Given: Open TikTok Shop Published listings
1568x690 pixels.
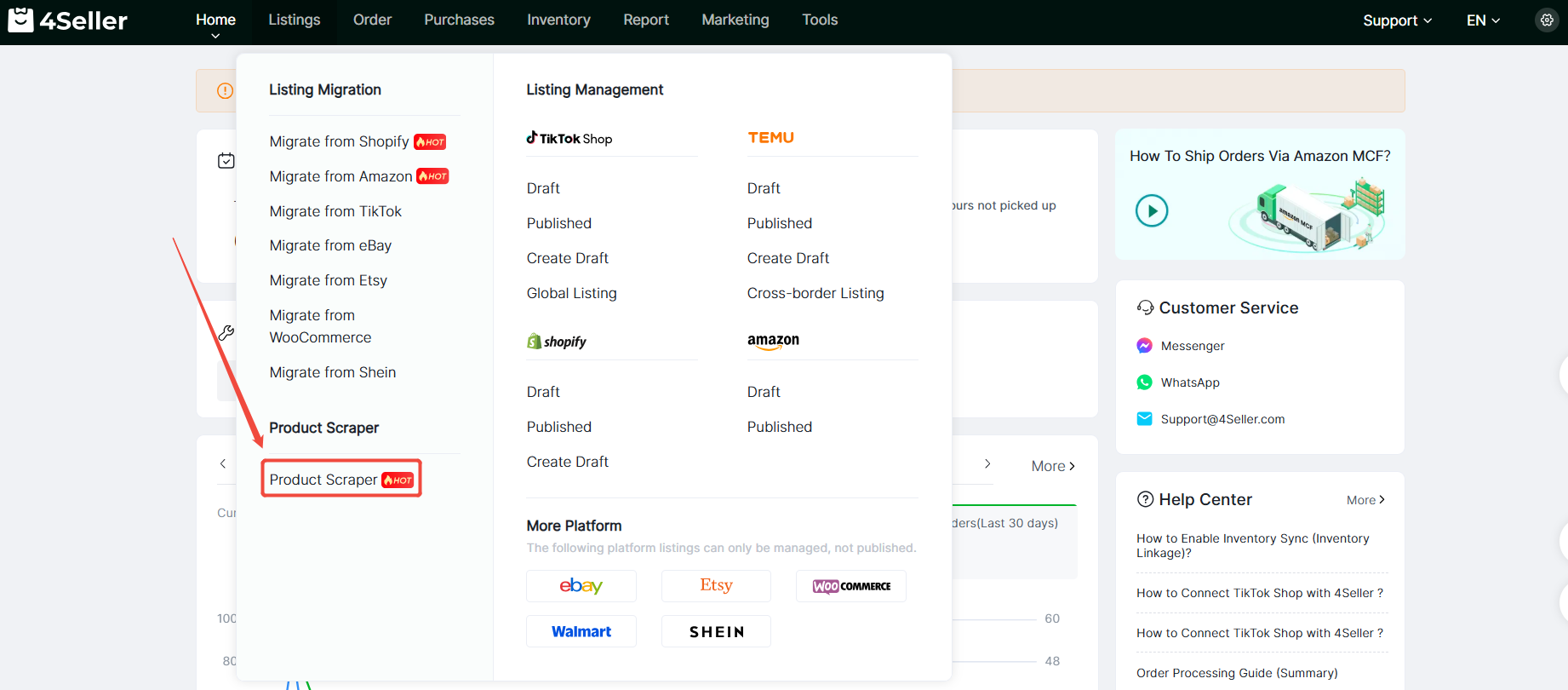Looking at the screenshot, I should click(x=559, y=223).
